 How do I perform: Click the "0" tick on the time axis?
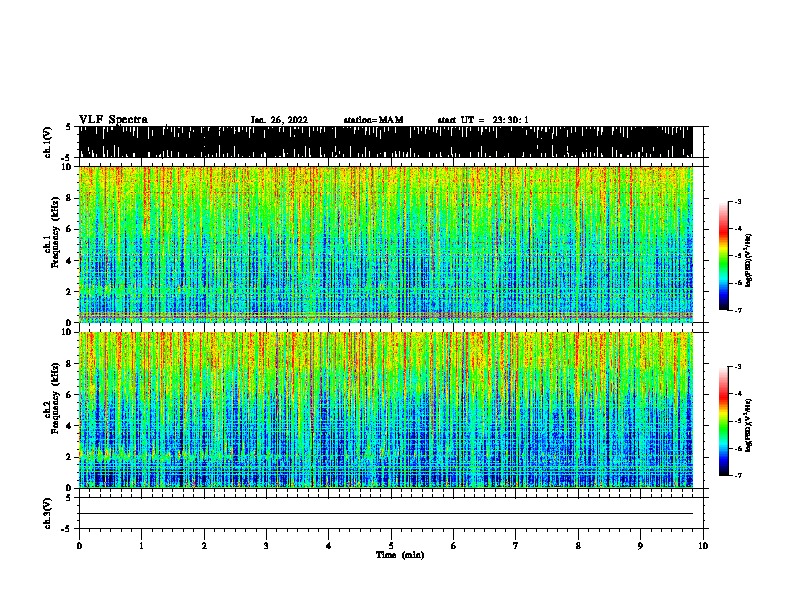[79, 546]
